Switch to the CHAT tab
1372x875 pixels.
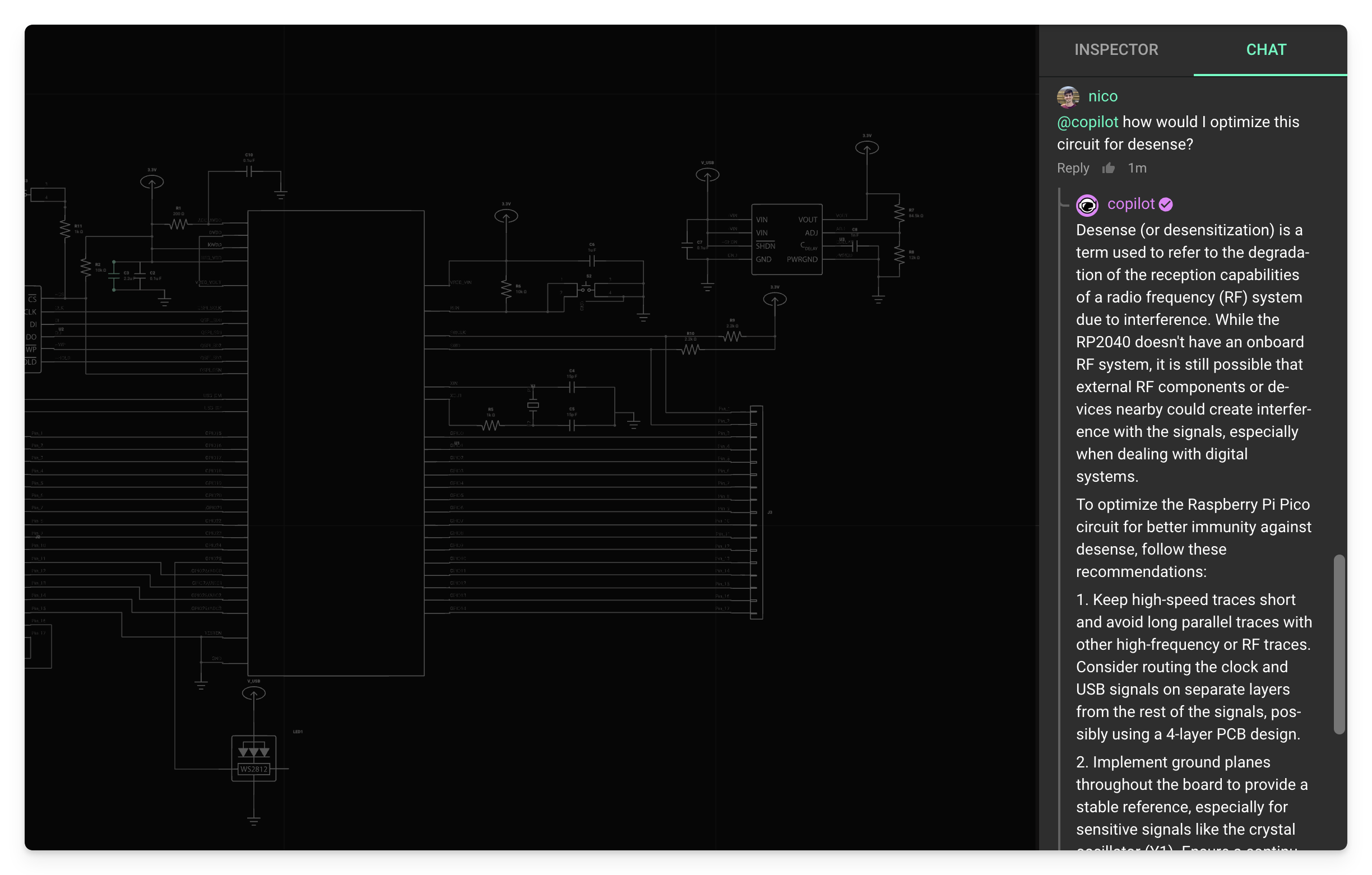click(1266, 49)
